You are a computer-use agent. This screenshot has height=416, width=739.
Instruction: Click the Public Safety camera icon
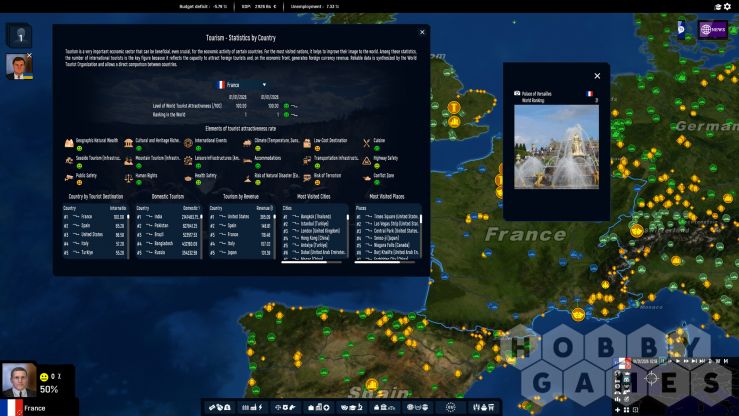69,178
